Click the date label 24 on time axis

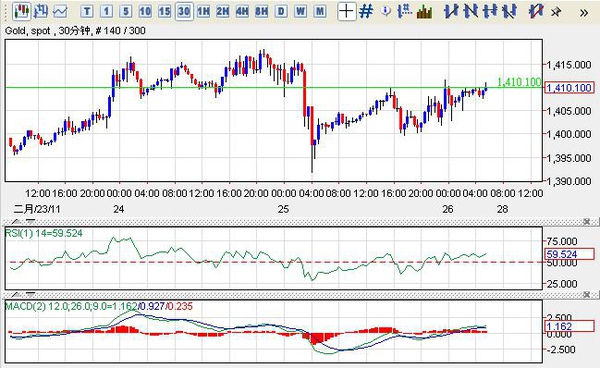(119, 209)
